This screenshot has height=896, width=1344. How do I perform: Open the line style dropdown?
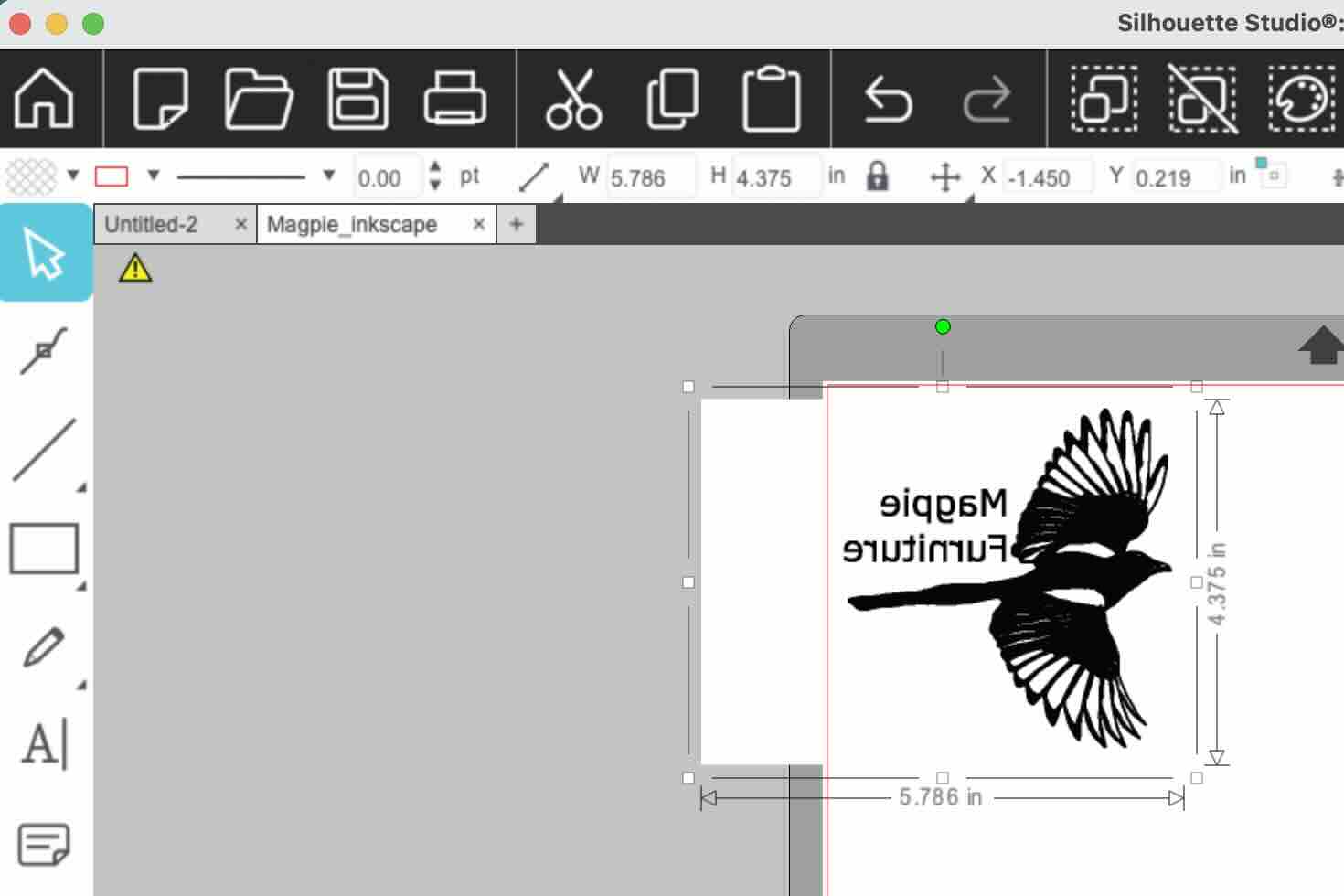[x=328, y=175]
